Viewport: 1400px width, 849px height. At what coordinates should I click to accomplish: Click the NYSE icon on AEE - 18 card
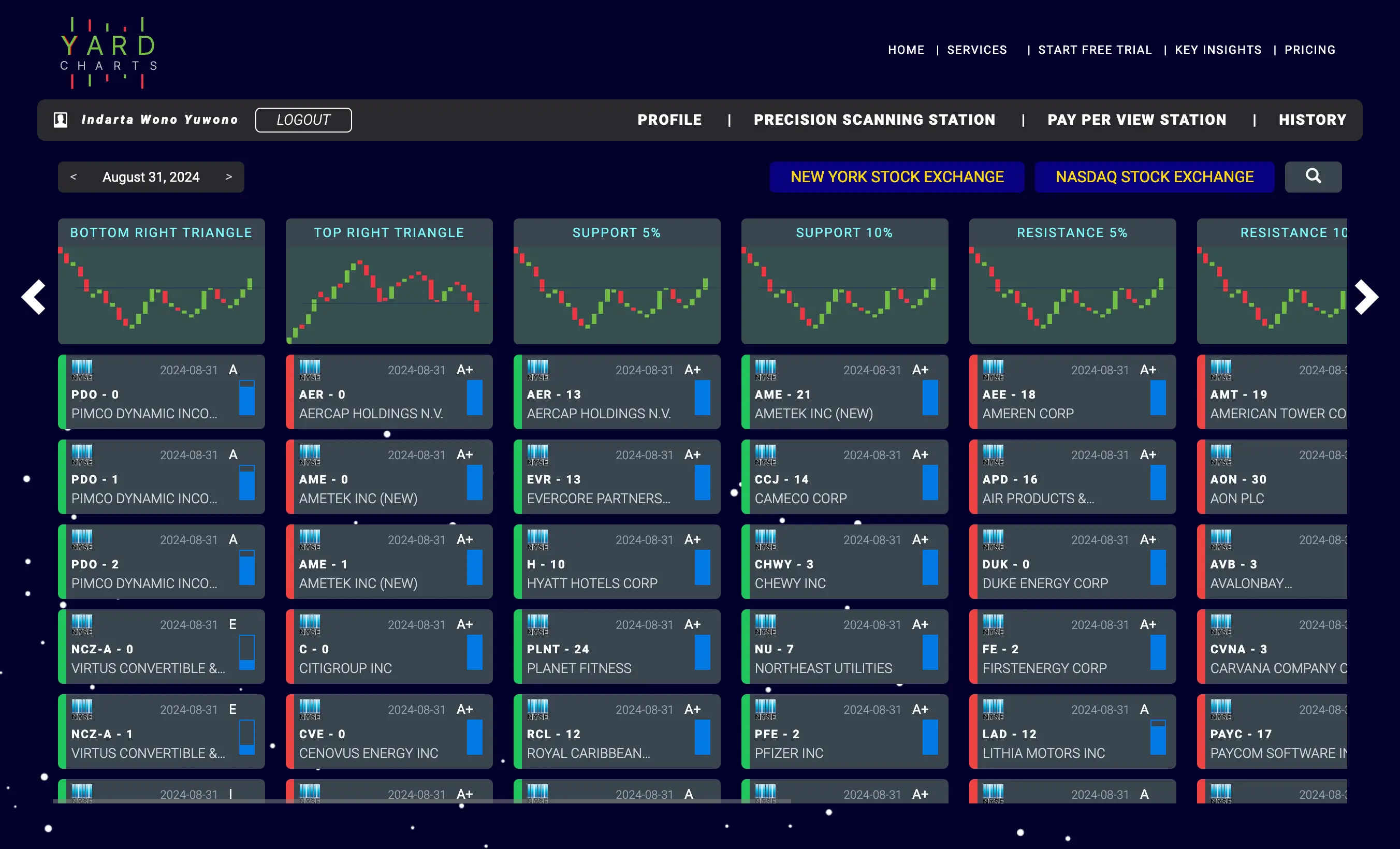993,370
